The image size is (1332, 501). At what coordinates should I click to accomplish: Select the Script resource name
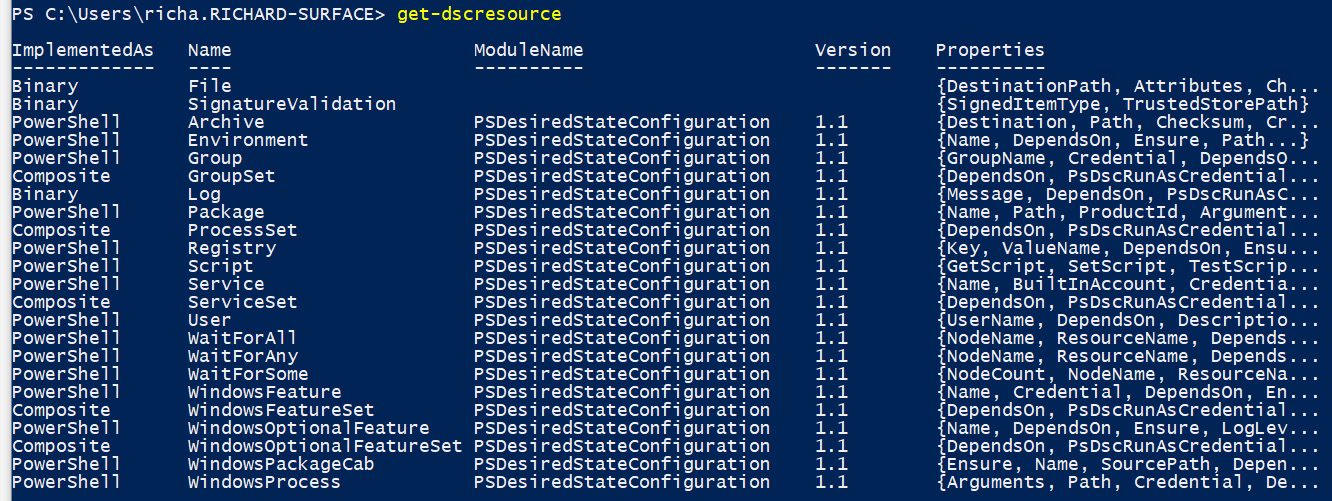click(220, 266)
